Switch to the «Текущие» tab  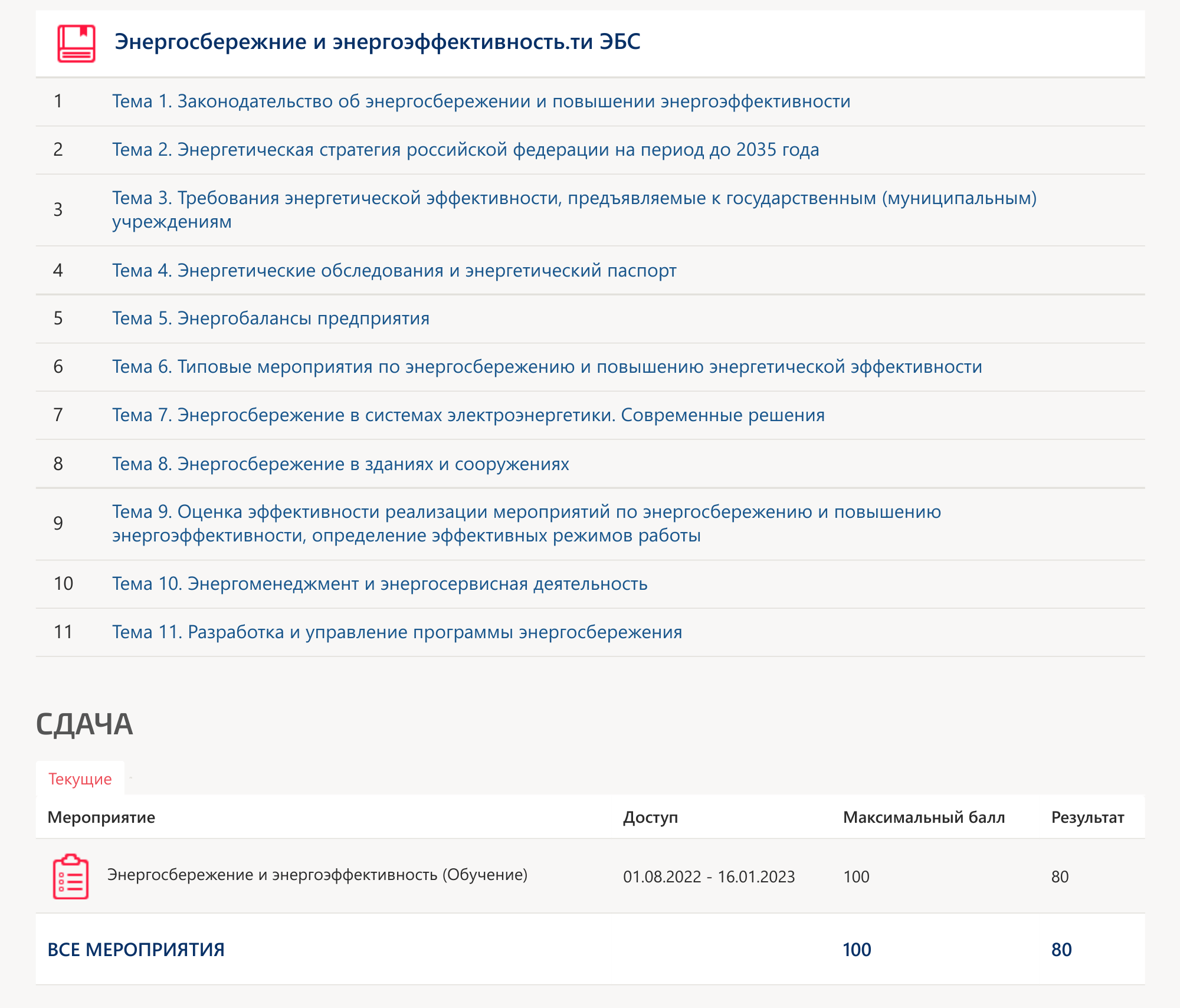click(81, 779)
